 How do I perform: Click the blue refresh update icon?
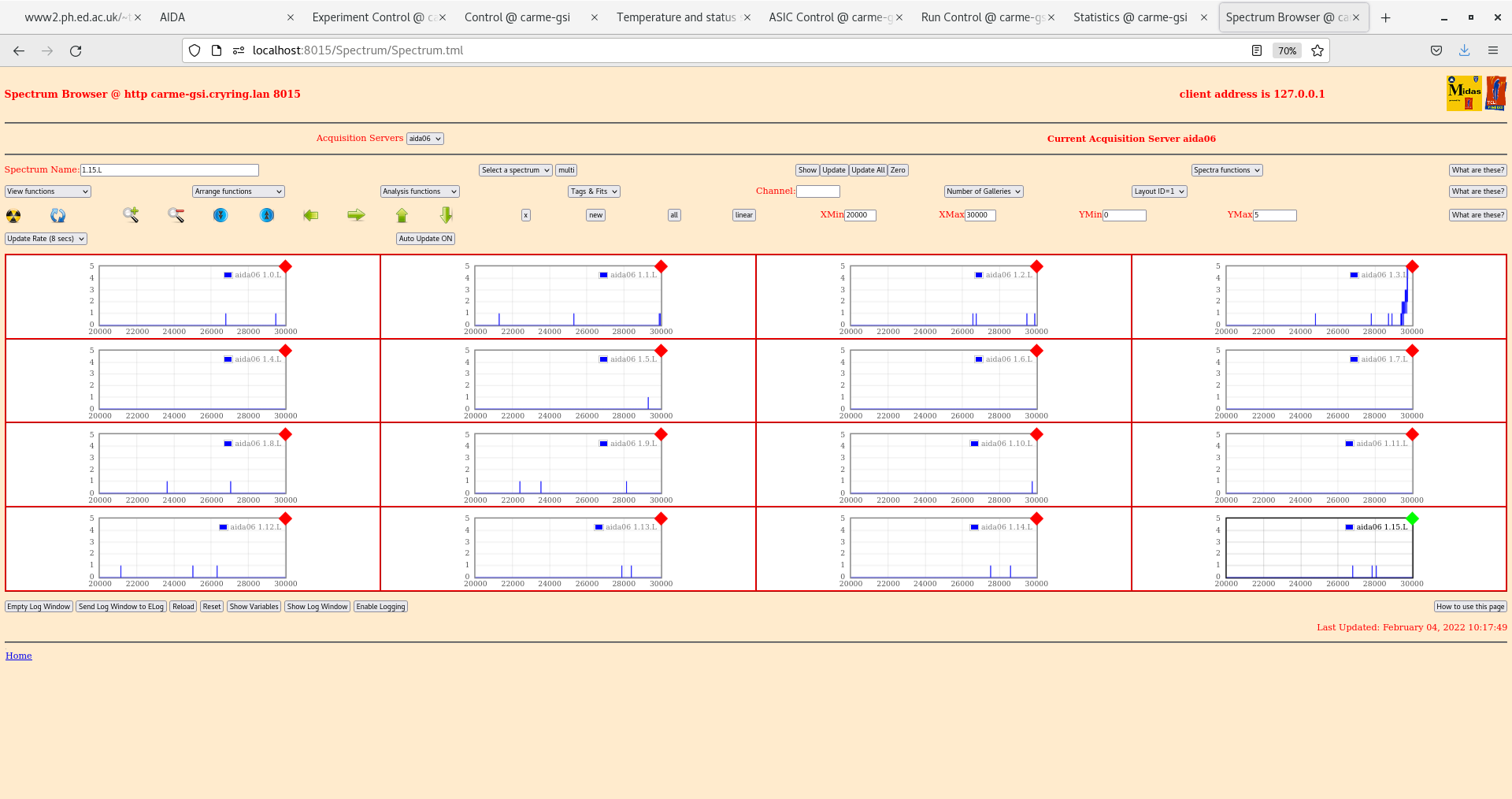[57, 214]
